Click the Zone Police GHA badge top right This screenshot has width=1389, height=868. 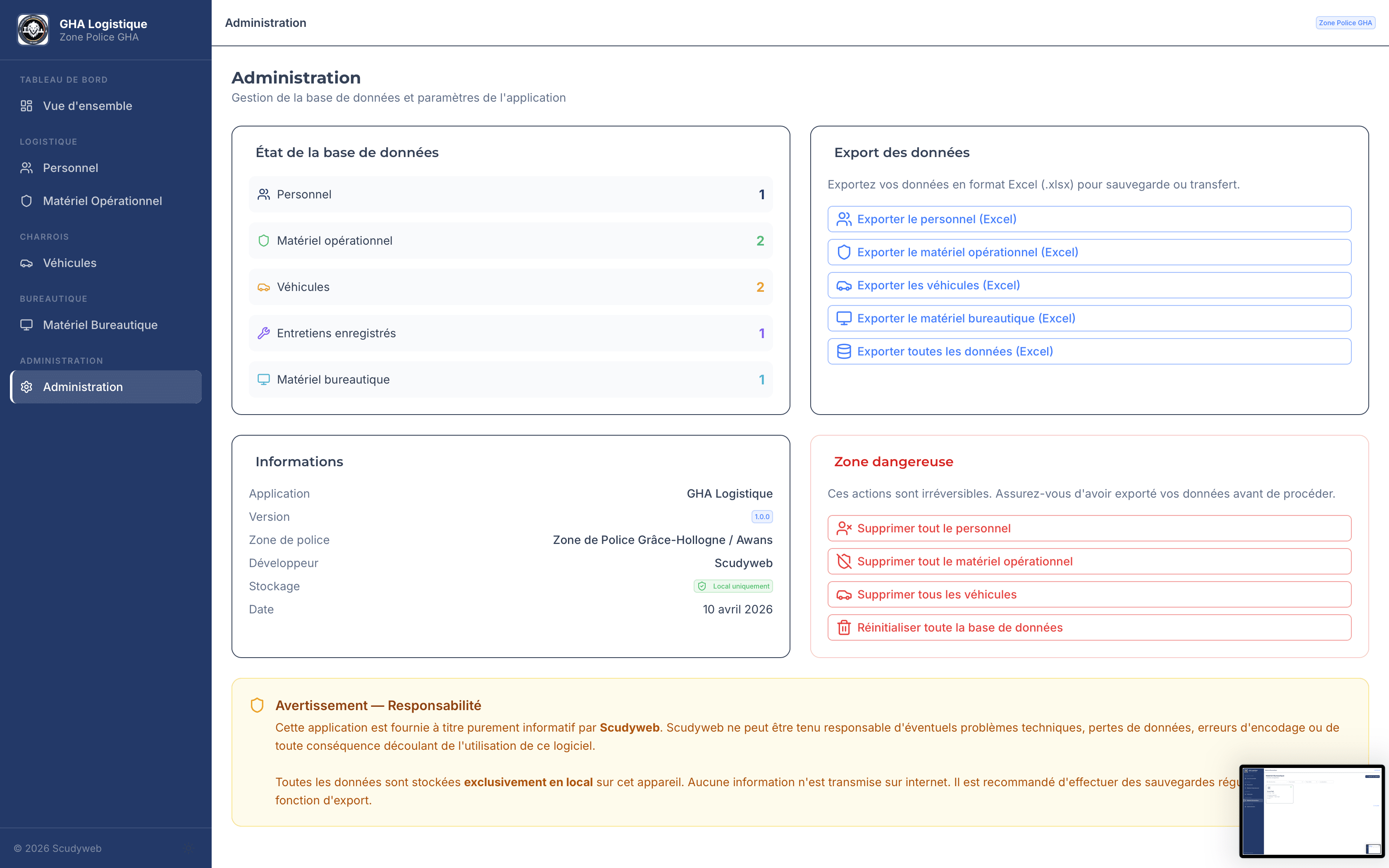tap(1345, 22)
